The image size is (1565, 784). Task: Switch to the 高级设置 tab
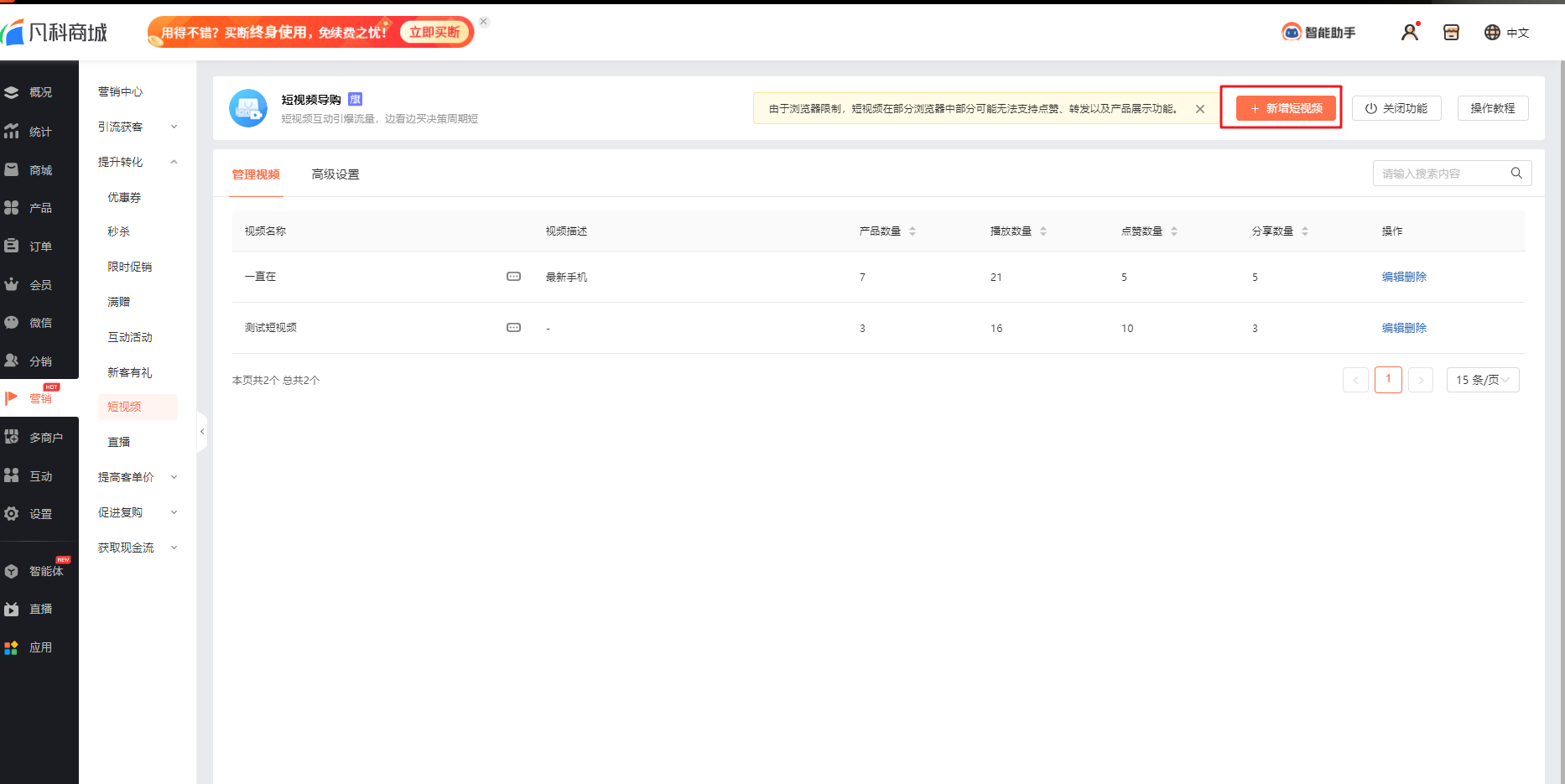click(x=335, y=174)
